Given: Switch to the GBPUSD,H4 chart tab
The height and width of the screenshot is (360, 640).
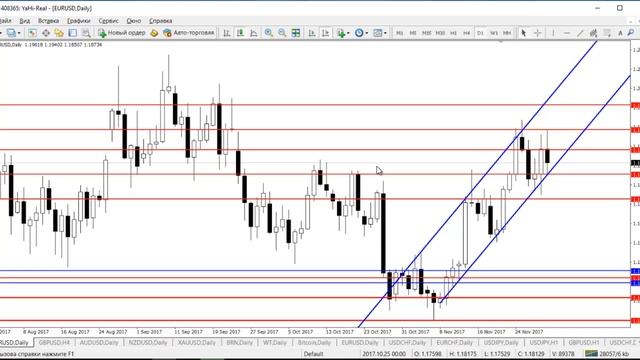Looking at the screenshot, I should (x=54, y=342).
